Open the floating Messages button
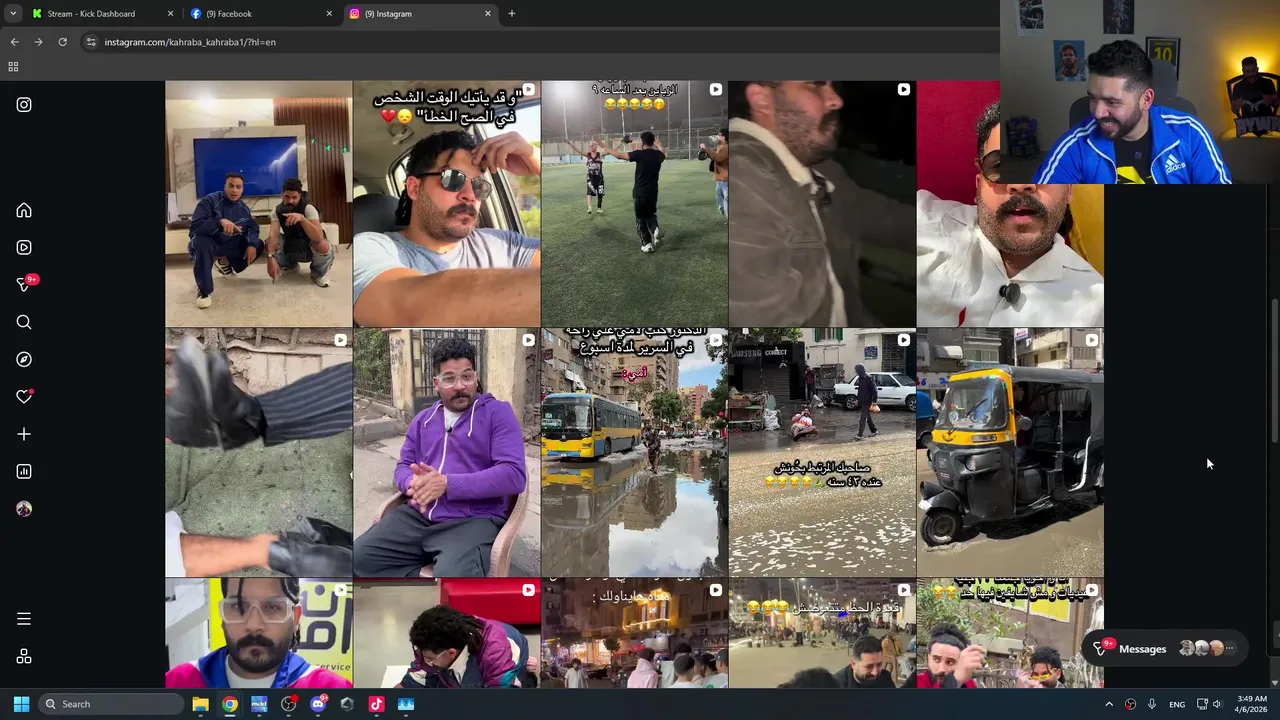 click(x=1165, y=649)
